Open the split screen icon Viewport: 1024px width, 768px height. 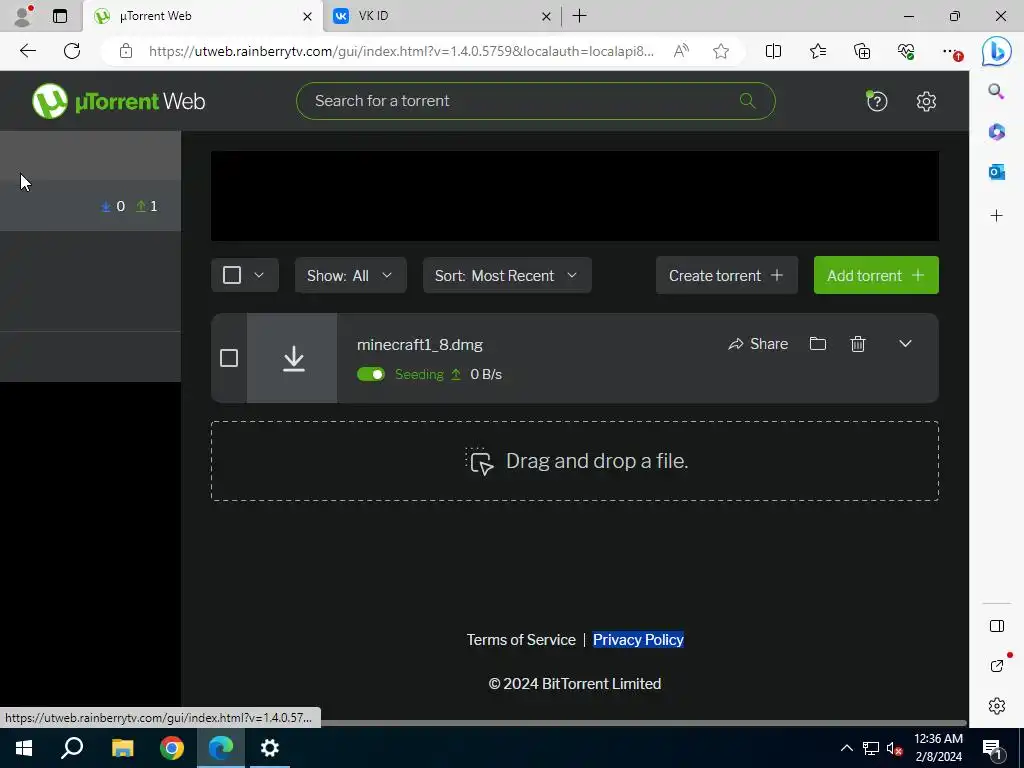773,51
